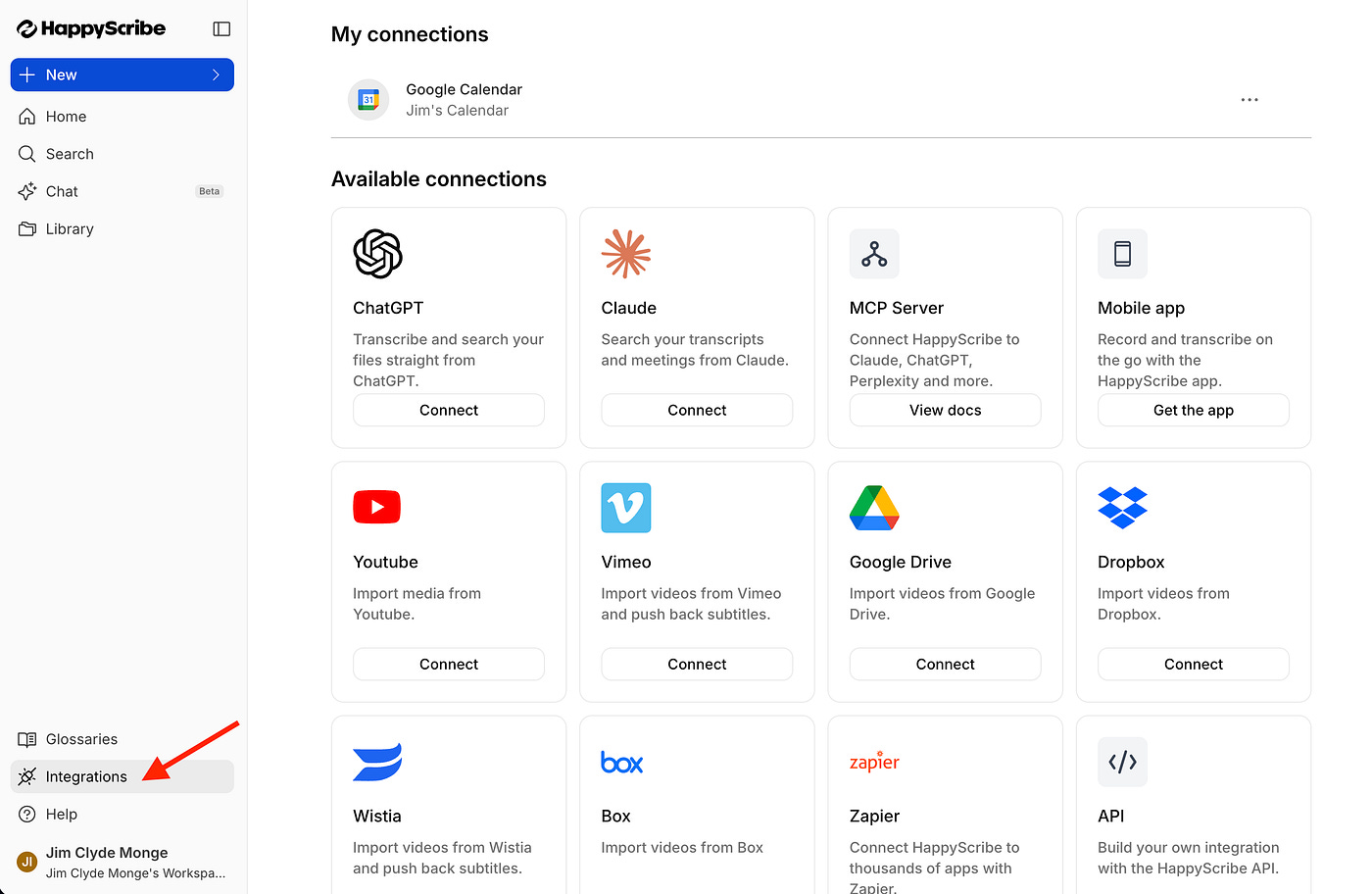Open Search in sidebar
Viewport: 1372px width, 894px height.
tap(122, 154)
